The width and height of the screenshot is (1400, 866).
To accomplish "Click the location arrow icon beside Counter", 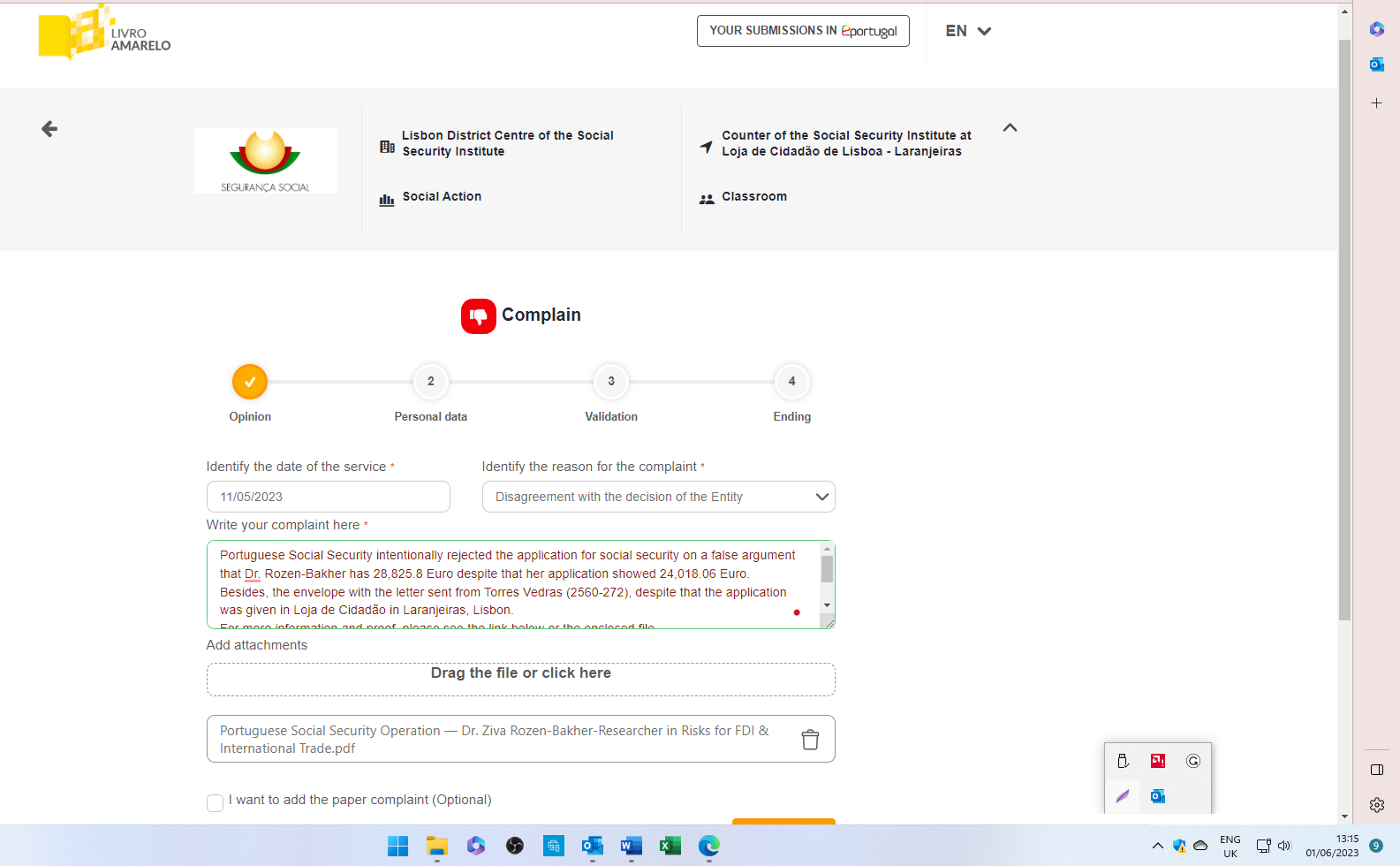I will tap(706, 147).
